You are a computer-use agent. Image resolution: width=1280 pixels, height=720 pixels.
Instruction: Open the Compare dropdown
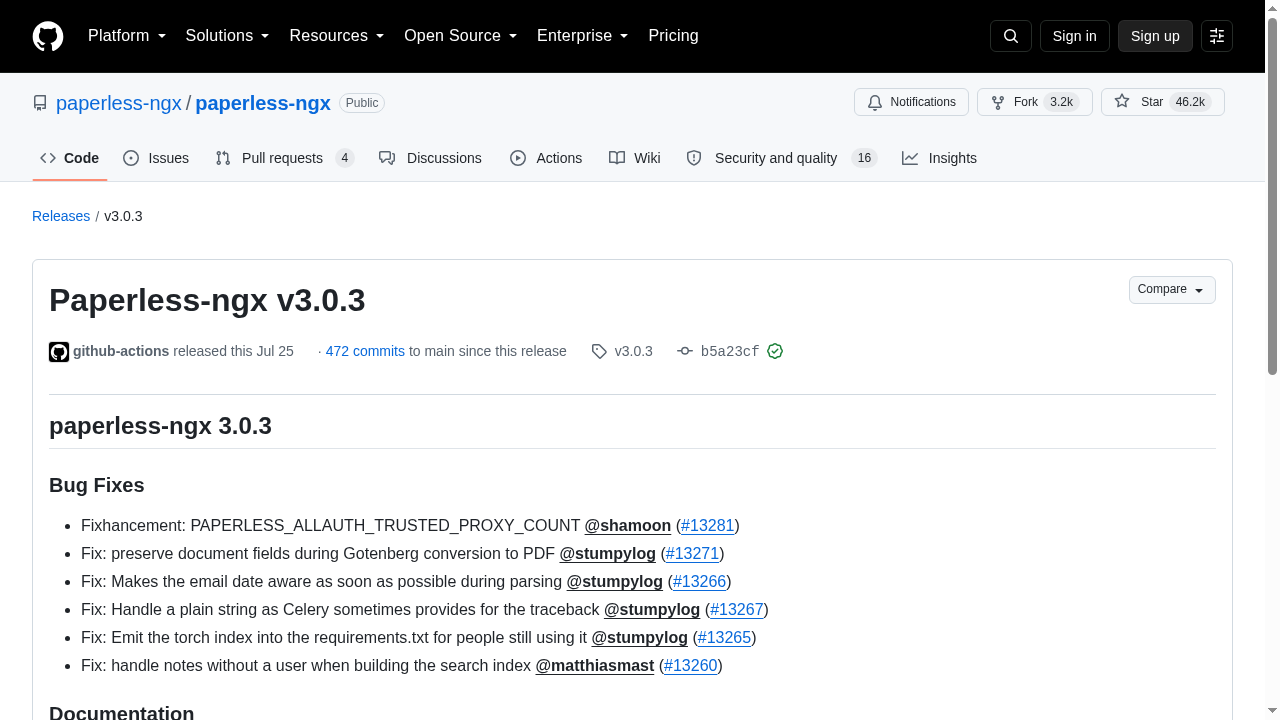point(1172,289)
